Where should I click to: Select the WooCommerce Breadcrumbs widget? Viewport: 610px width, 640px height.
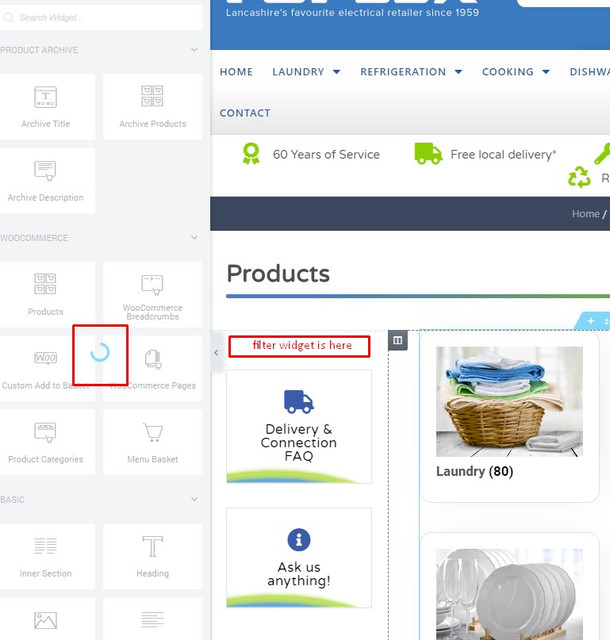point(152,294)
